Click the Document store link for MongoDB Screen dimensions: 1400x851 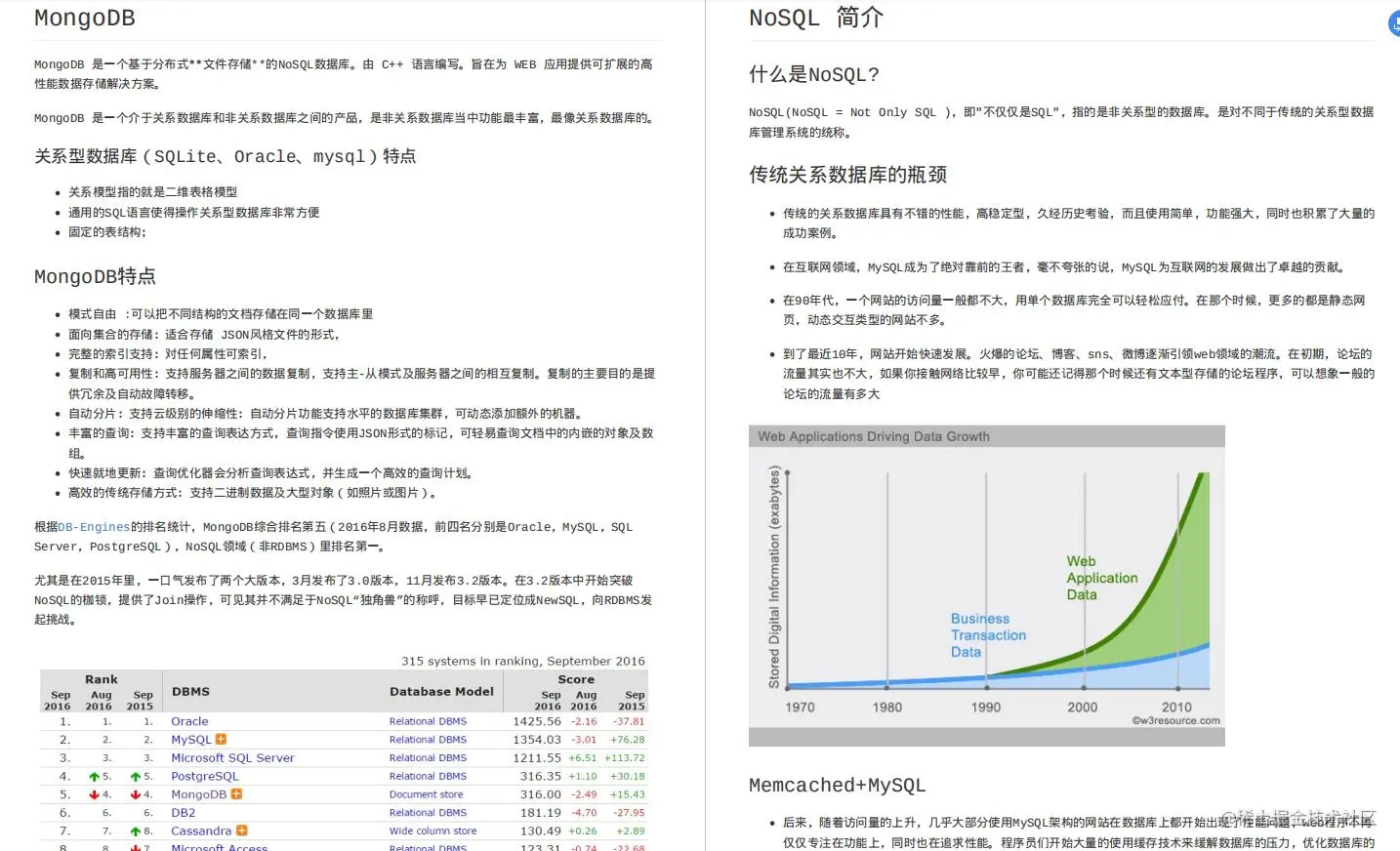pos(426,794)
